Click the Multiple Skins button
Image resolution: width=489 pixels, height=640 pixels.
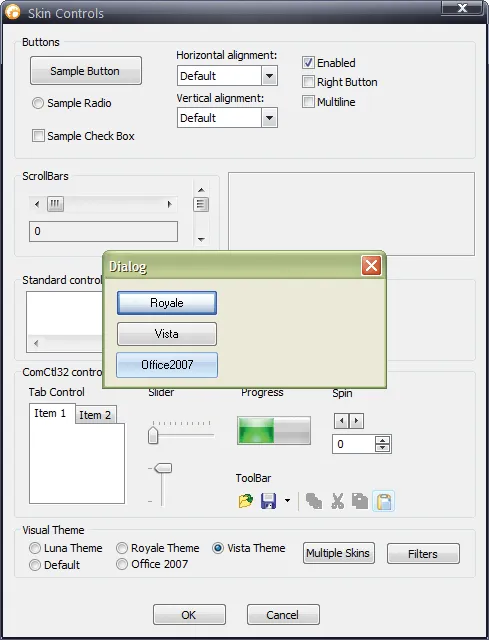tap(338, 553)
